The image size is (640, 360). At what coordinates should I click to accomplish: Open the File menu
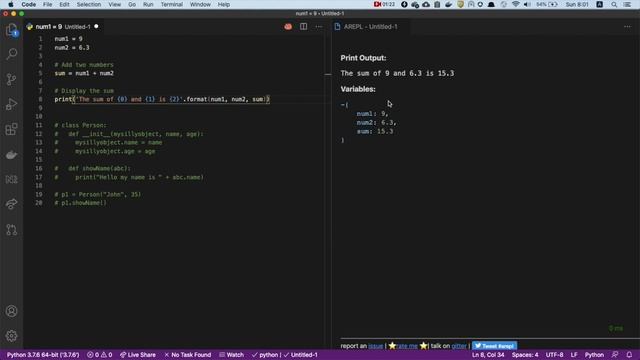coord(47,4)
